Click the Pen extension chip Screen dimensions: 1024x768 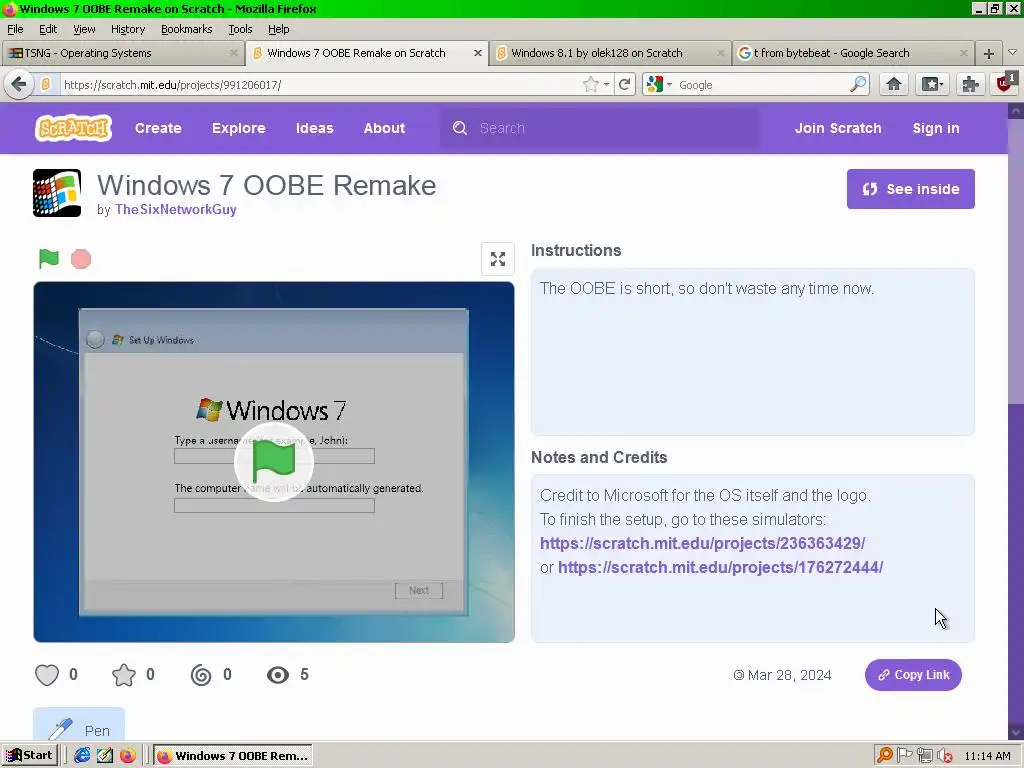pyautogui.click(x=79, y=726)
